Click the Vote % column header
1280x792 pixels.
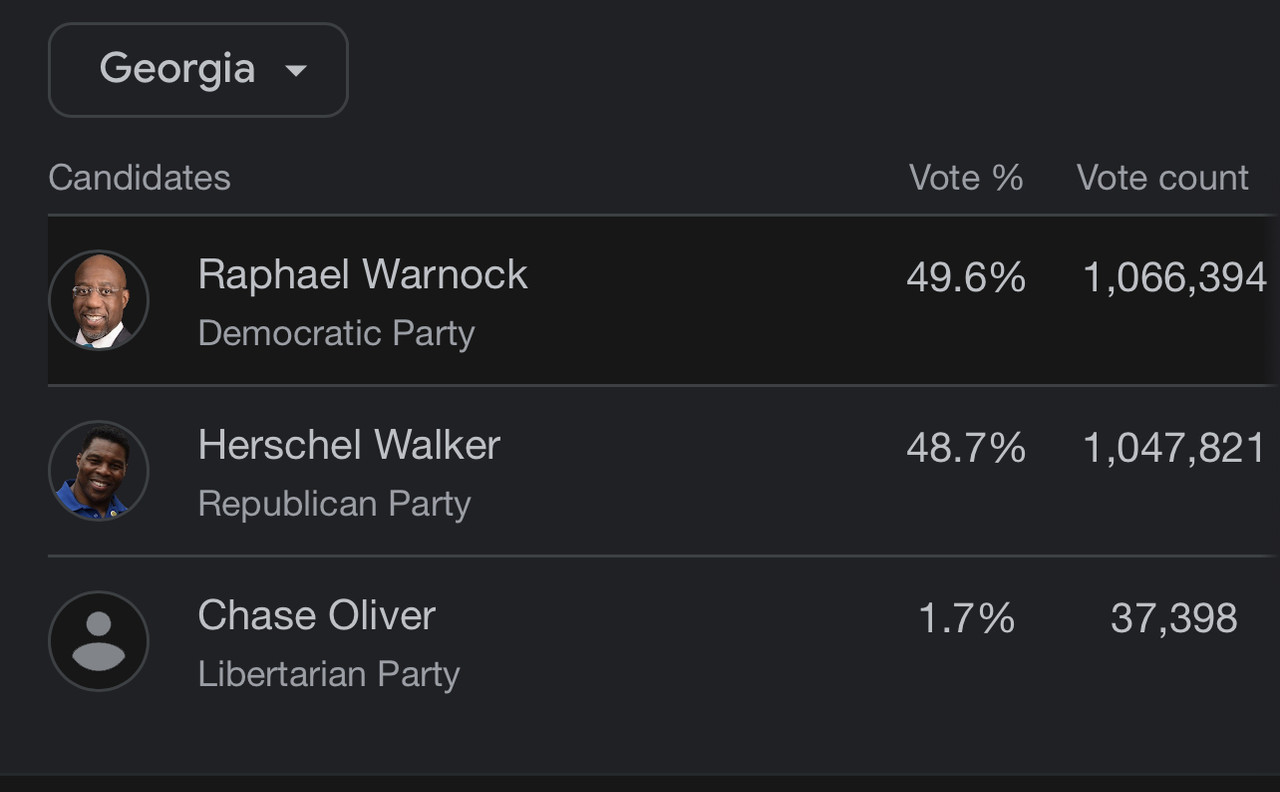pos(966,178)
